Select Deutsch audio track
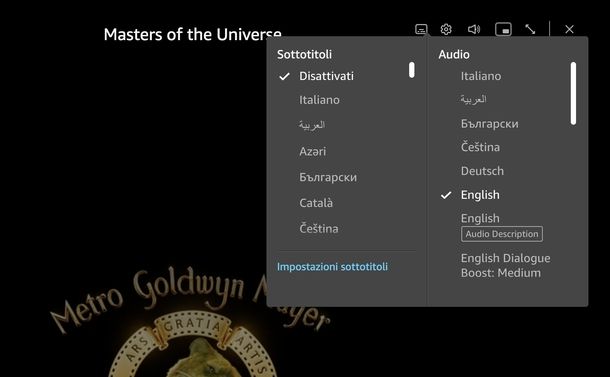610x377 pixels. (482, 171)
